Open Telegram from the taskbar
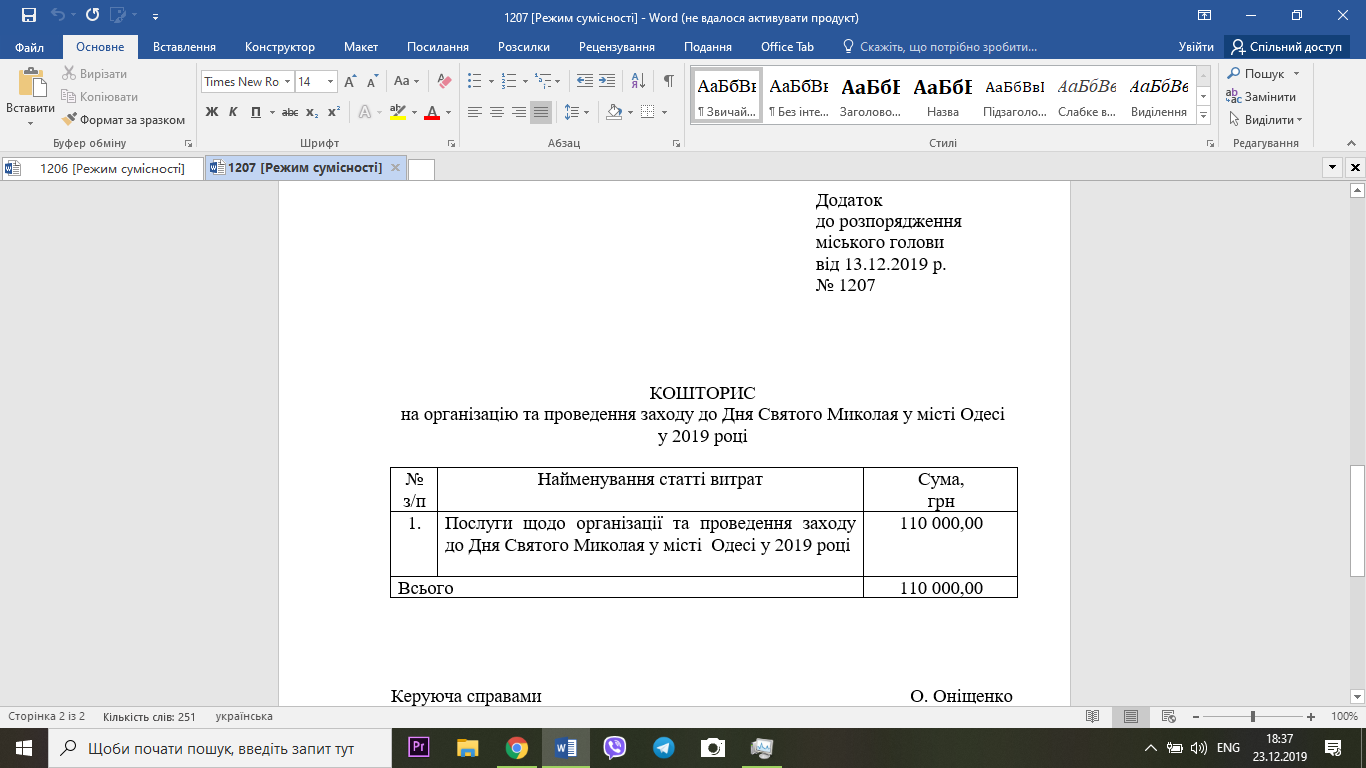 pos(663,747)
